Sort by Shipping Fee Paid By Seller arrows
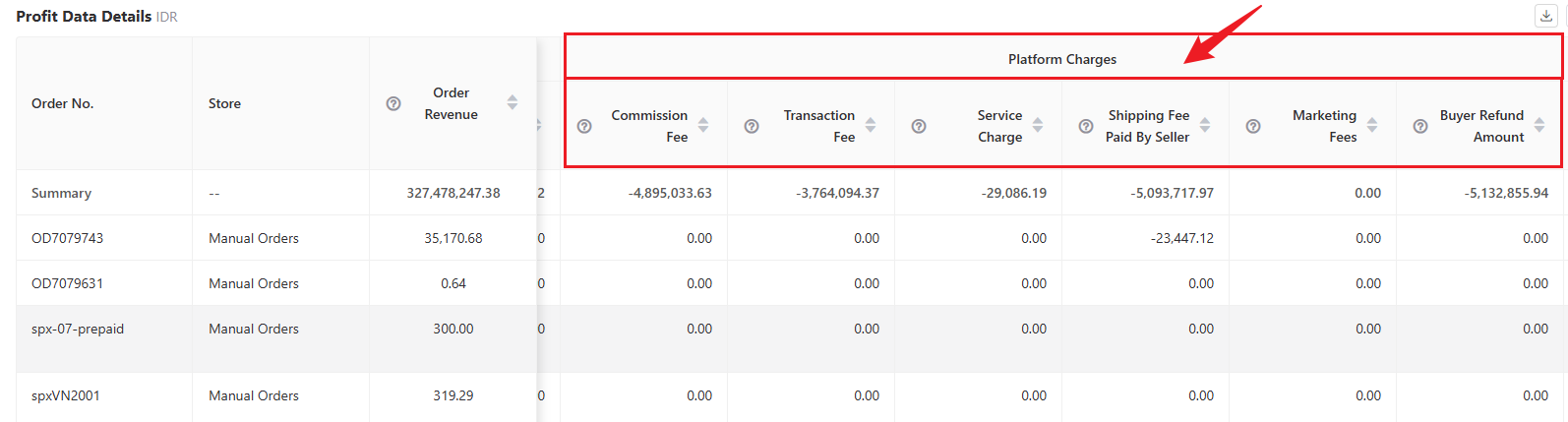The image size is (1568, 422). click(x=1205, y=125)
